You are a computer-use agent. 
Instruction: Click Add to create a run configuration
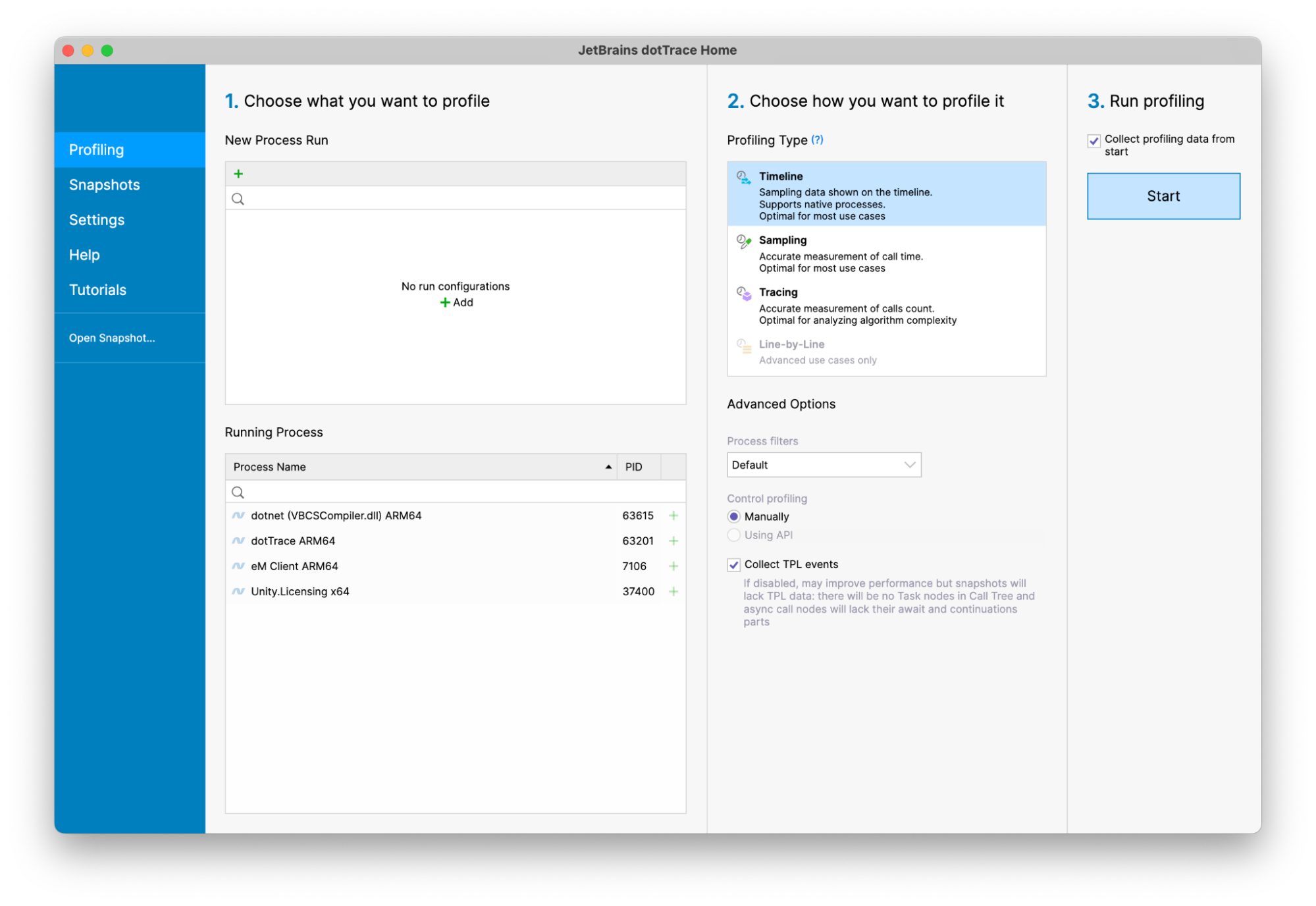pos(456,302)
